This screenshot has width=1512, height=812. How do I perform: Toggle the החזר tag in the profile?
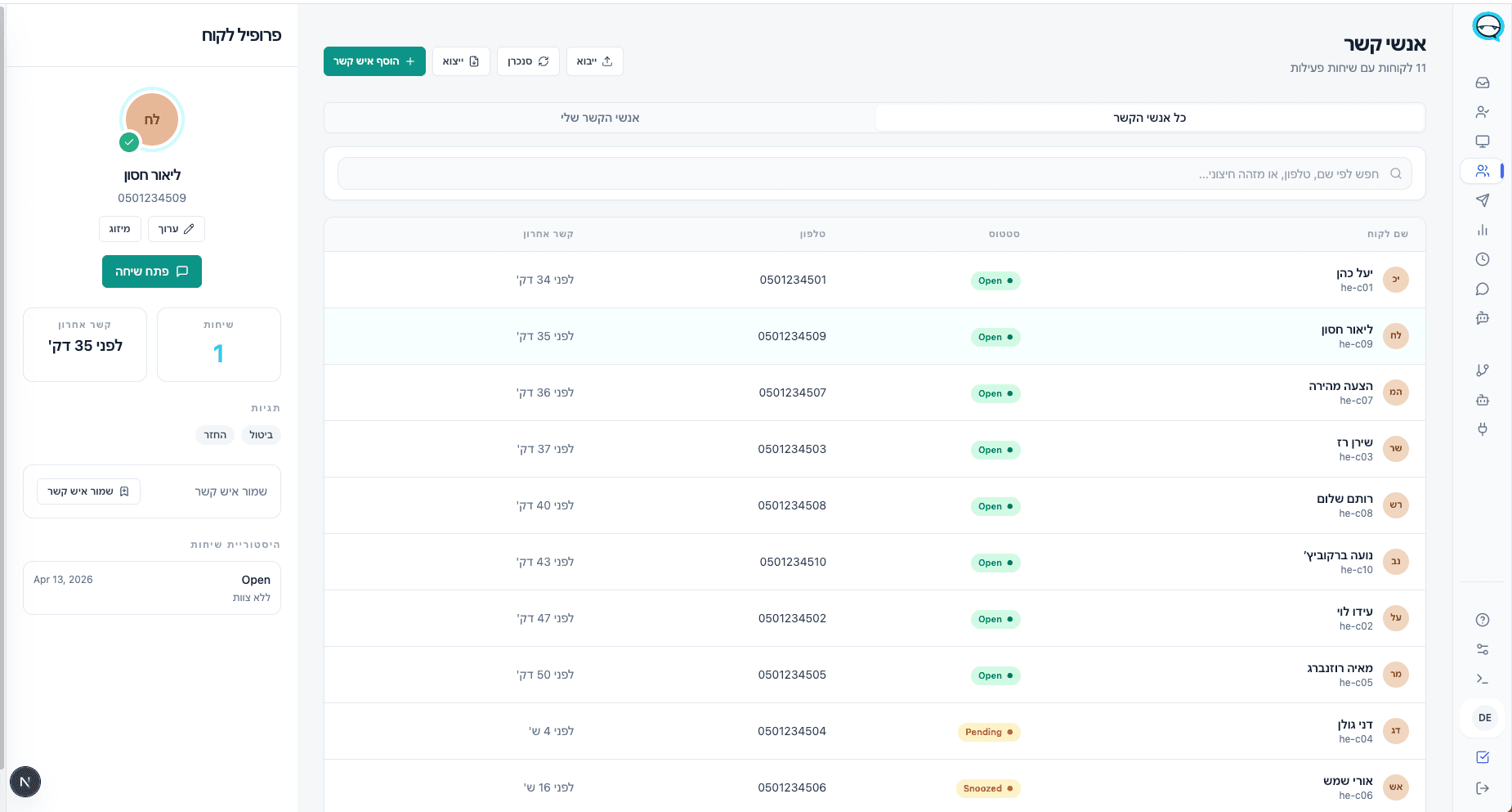[x=214, y=434]
